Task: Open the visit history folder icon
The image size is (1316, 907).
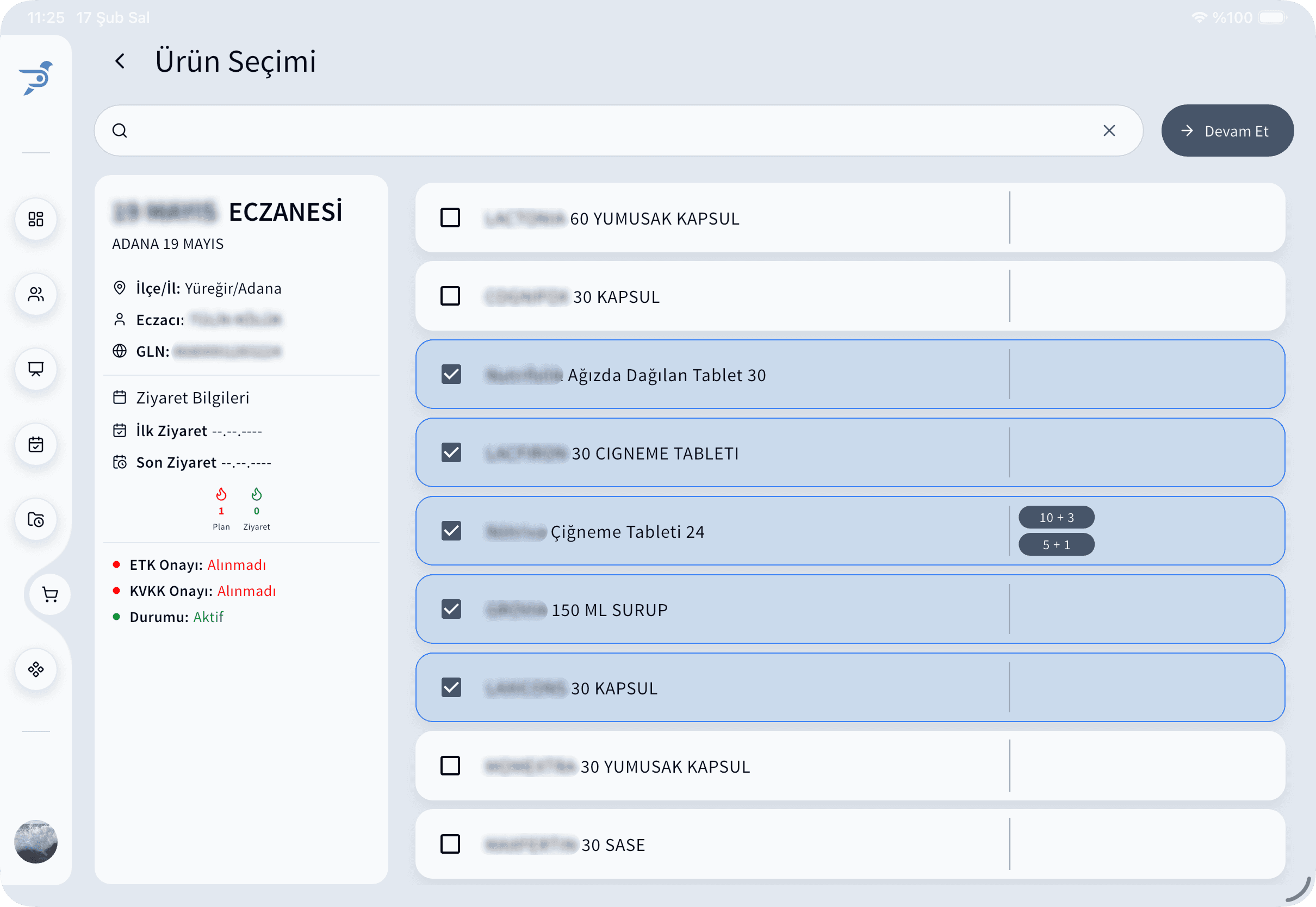Action: coord(36,519)
